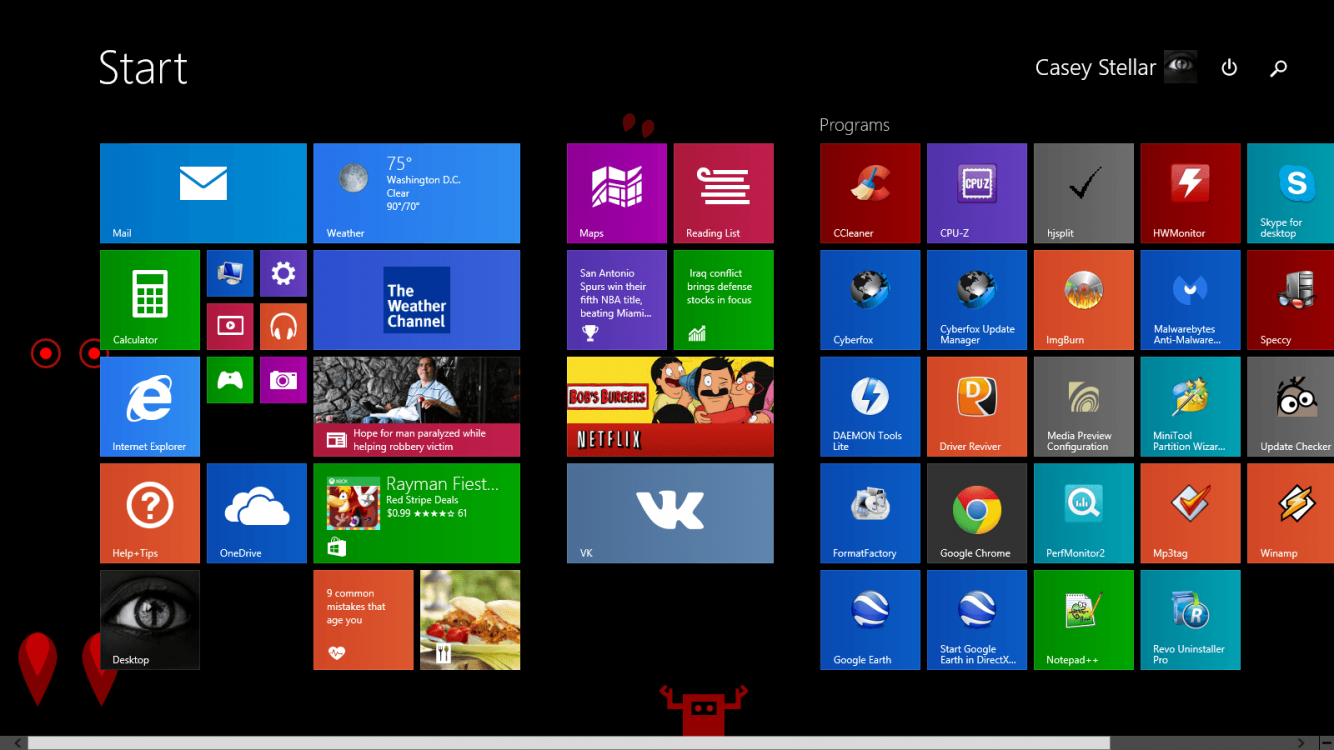Open the small Camera tile

pyautogui.click(x=283, y=380)
